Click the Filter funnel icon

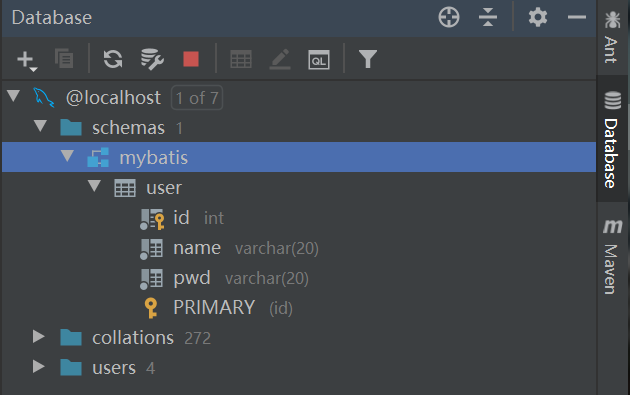pyautogui.click(x=367, y=59)
